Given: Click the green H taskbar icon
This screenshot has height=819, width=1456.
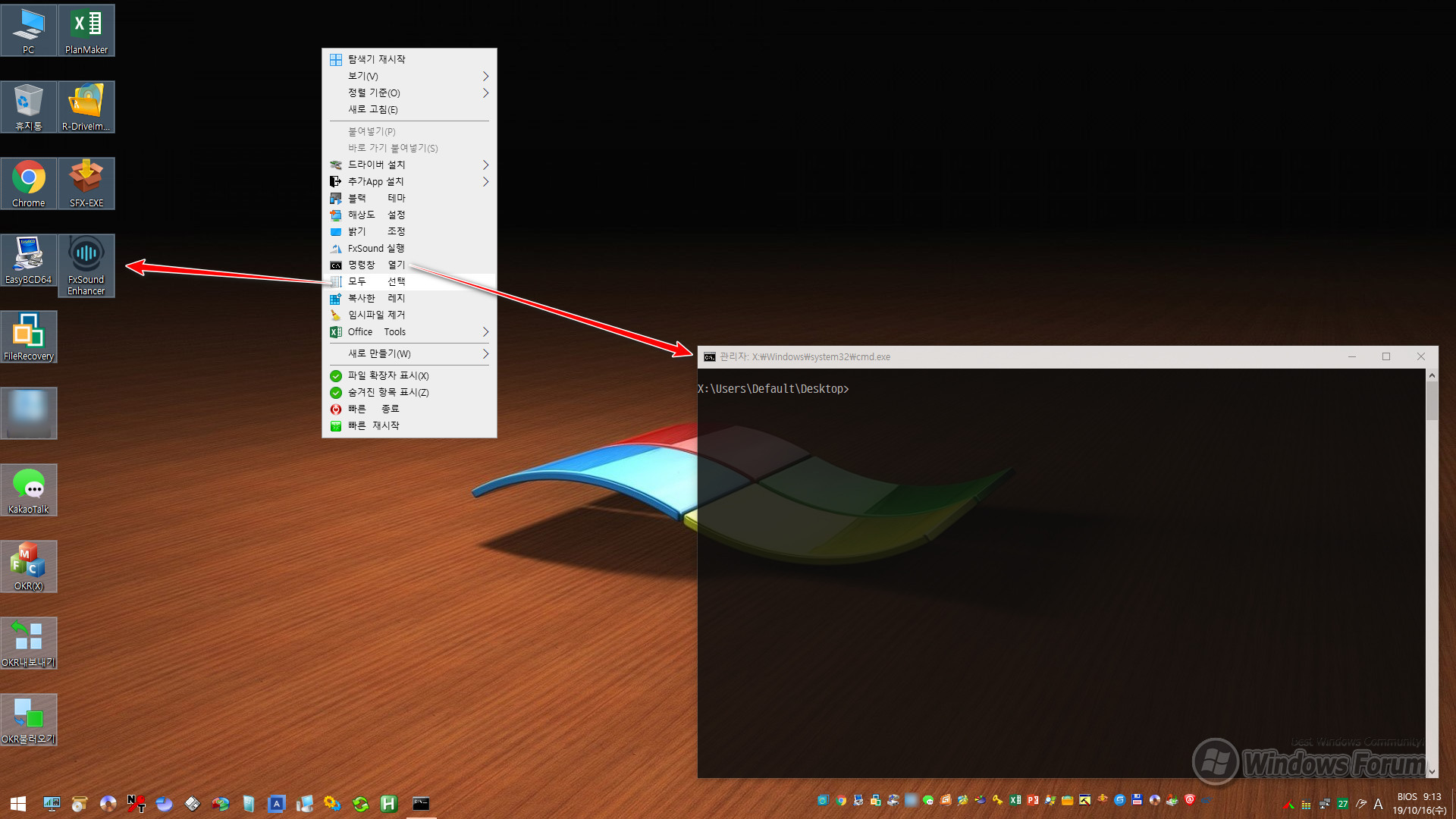Looking at the screenshot, I should (389, 804).
